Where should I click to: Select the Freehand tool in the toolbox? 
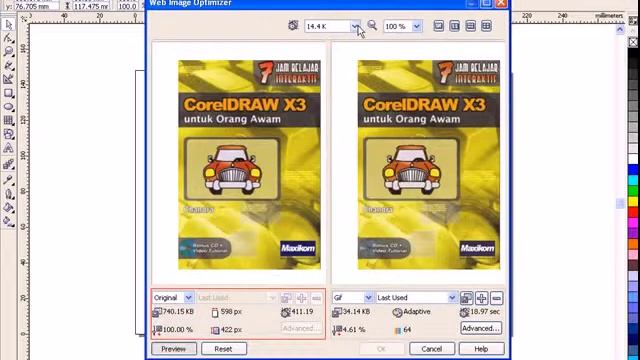click(8, 65)
